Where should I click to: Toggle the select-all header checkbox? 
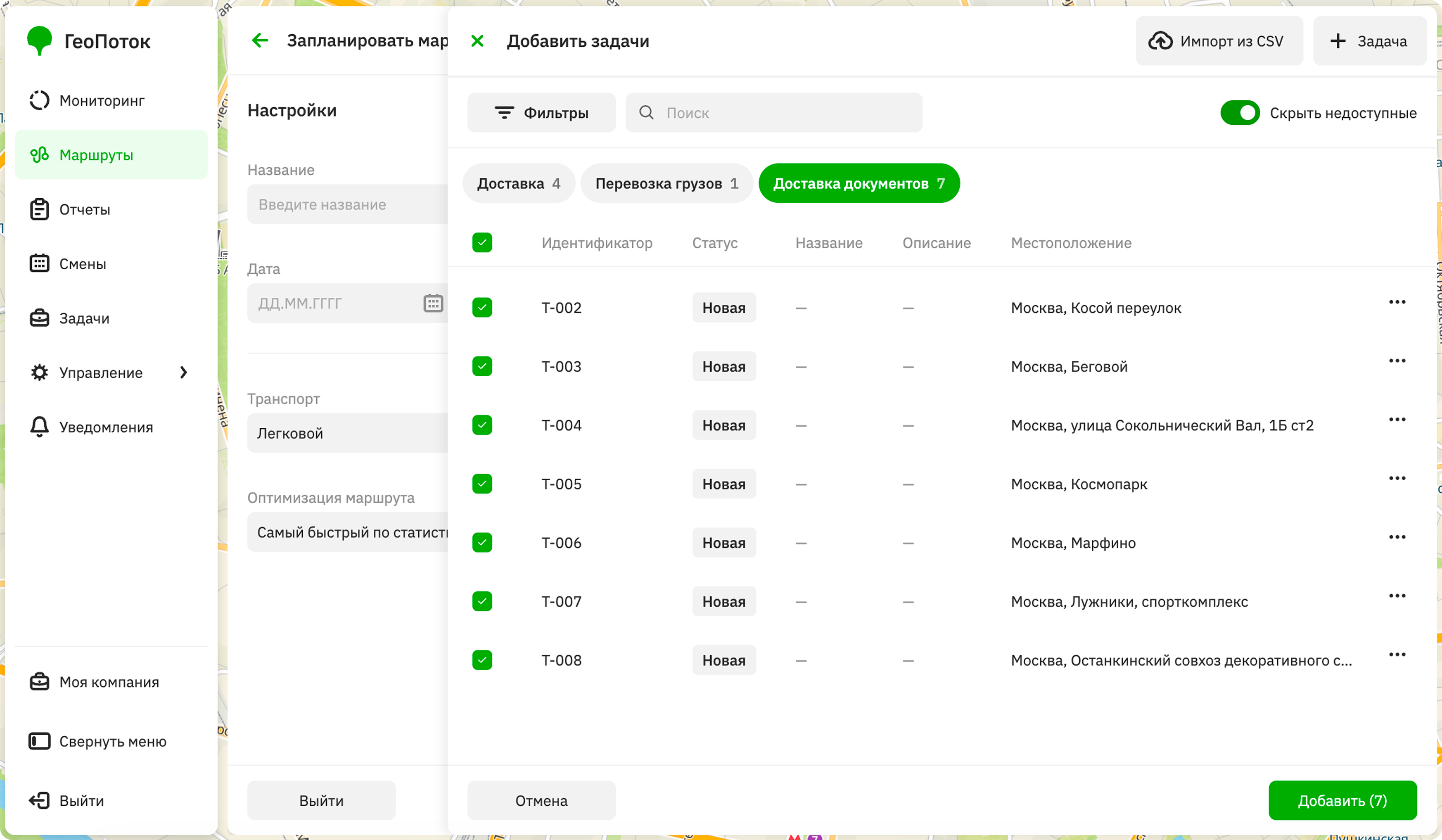[482, 242]
